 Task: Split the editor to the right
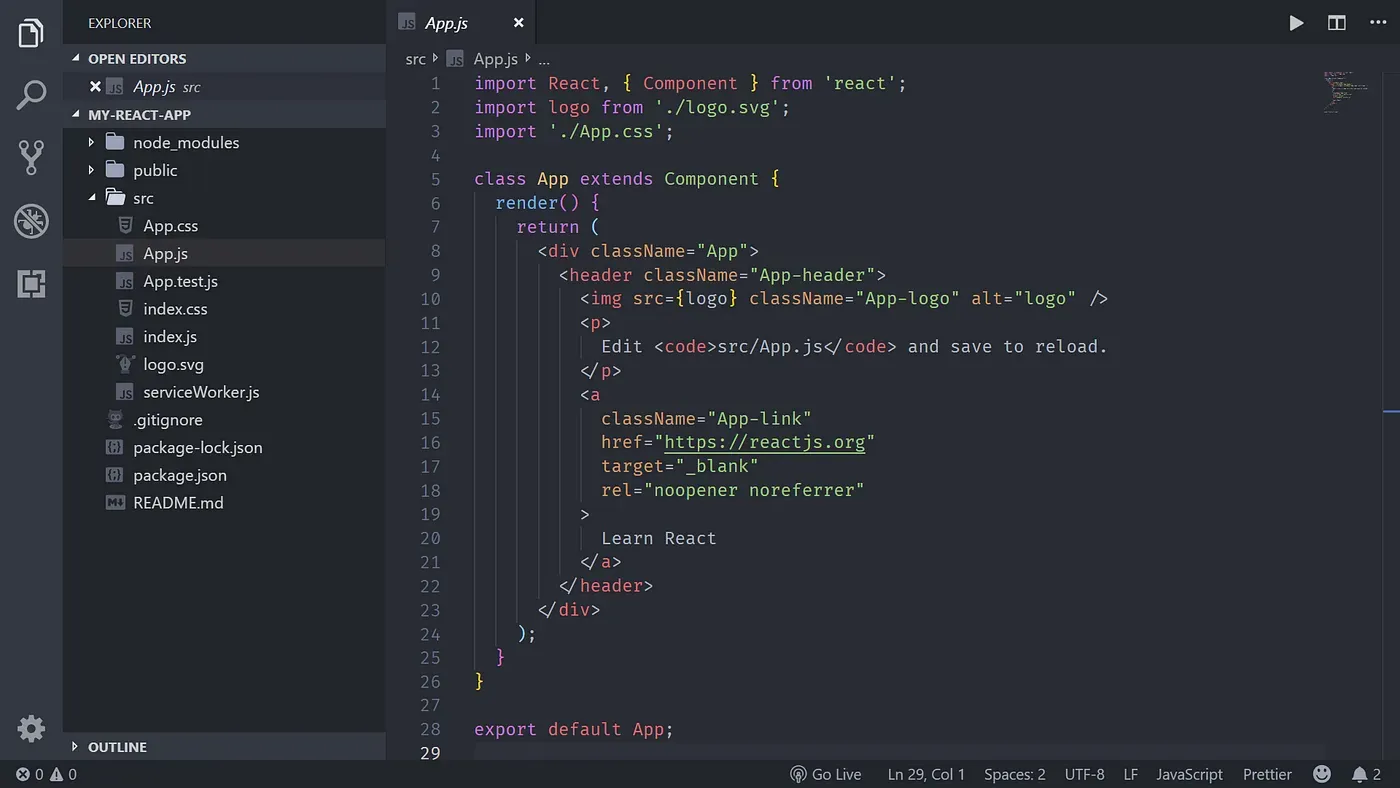pos(1336,23)
